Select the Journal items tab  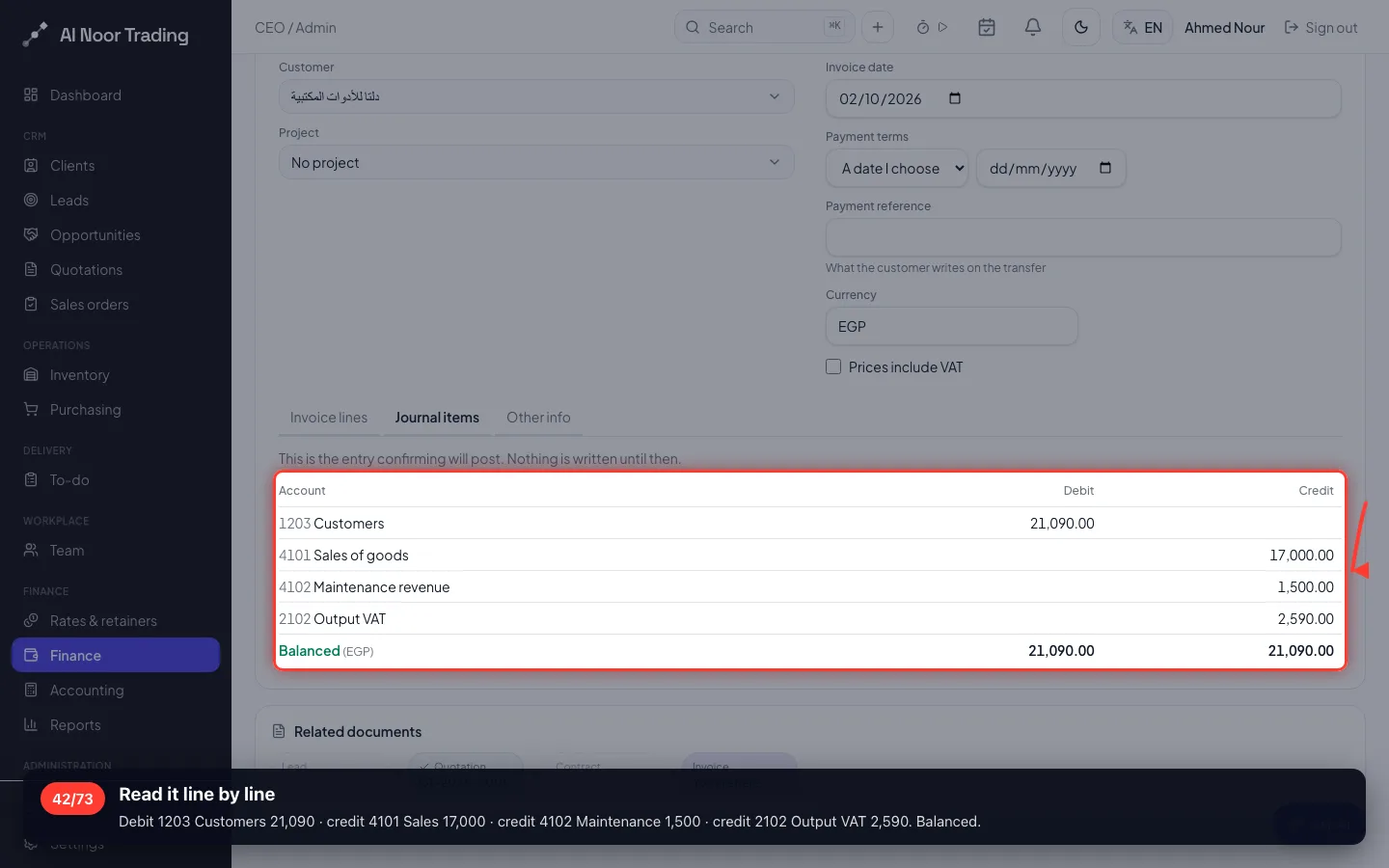pyautogui.click(x=437, y=418)
